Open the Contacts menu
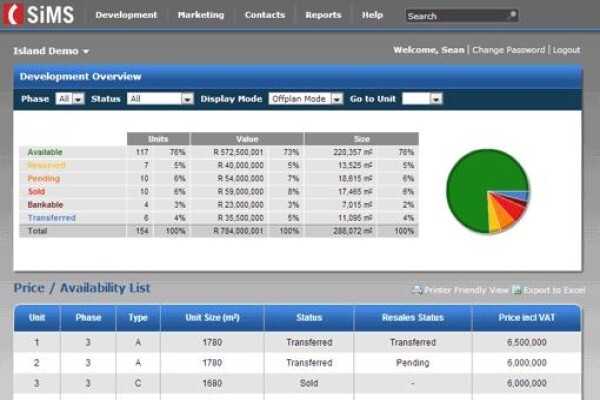 coord(265,15)
